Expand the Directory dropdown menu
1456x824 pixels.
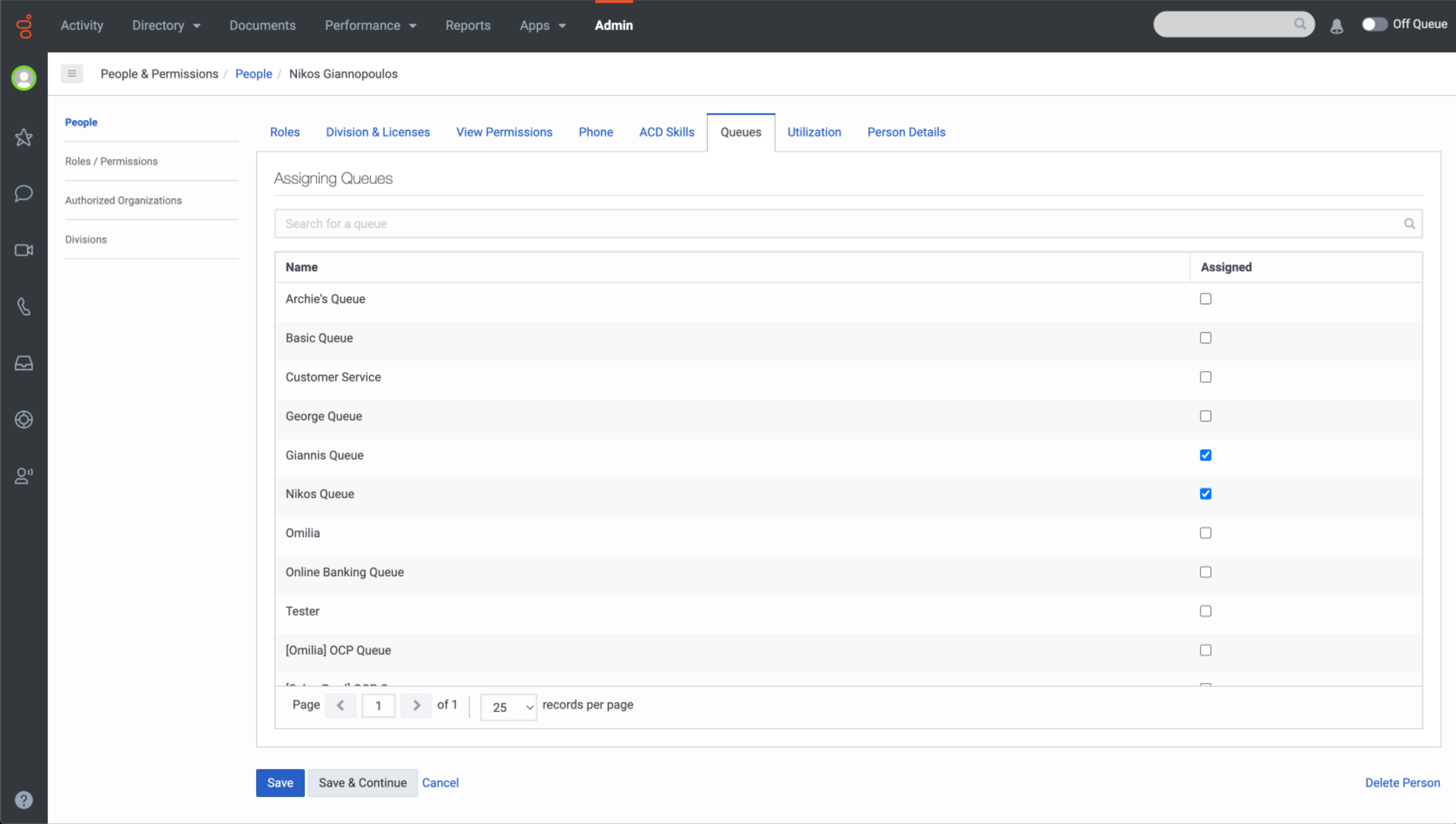pyautogui.click(x=166, y=25)
